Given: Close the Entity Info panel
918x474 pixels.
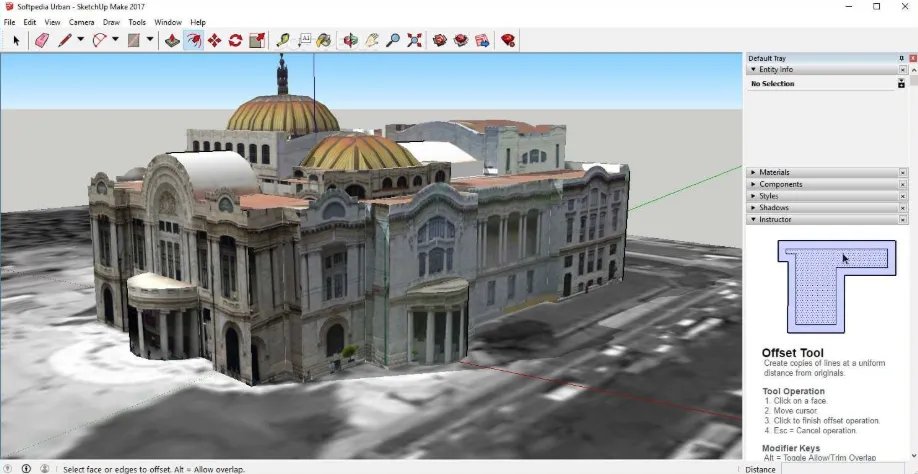Looking at the screenshot, I should (903, 70).
